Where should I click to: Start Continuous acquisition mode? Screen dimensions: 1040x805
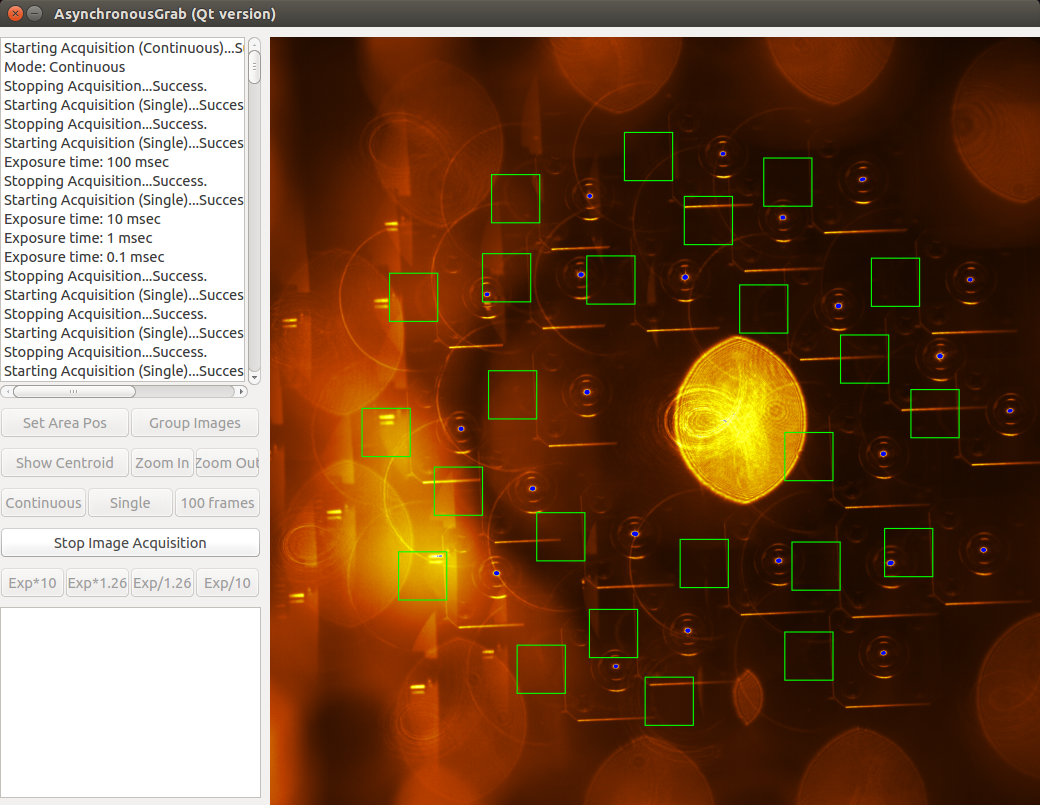44,503
